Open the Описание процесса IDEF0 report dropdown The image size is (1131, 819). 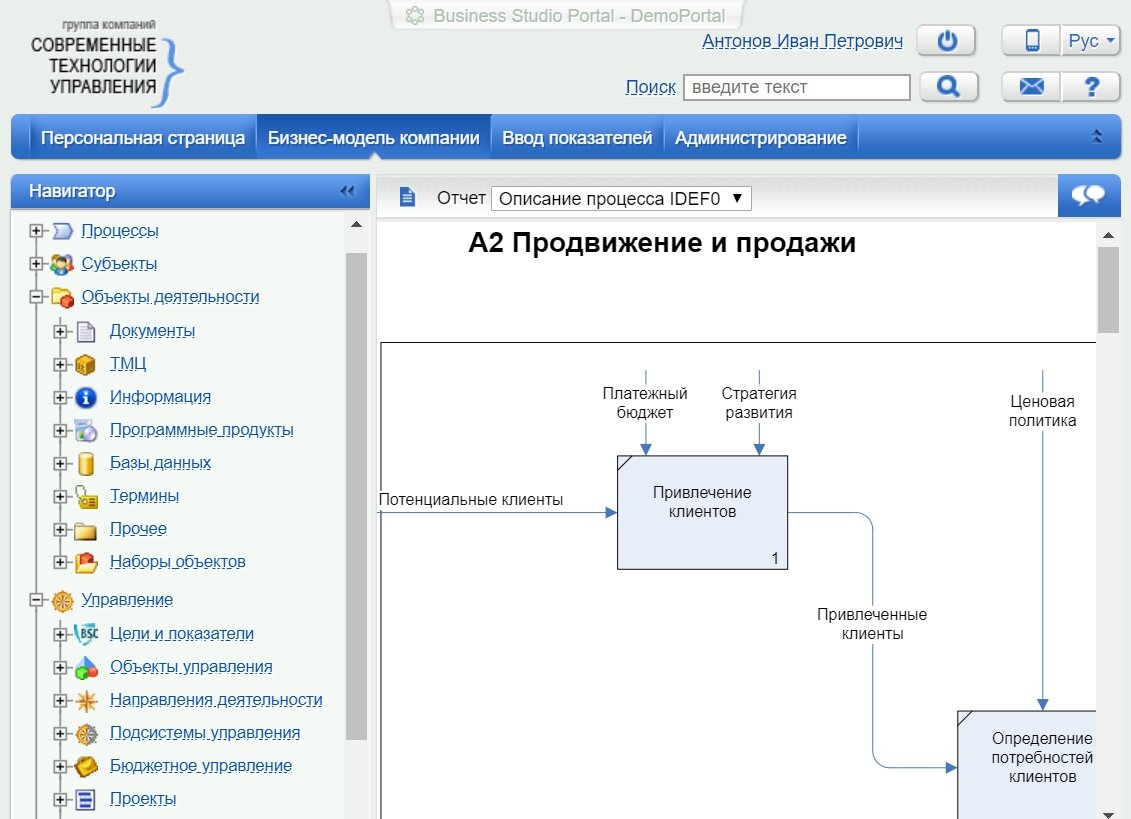click(620, 198)
